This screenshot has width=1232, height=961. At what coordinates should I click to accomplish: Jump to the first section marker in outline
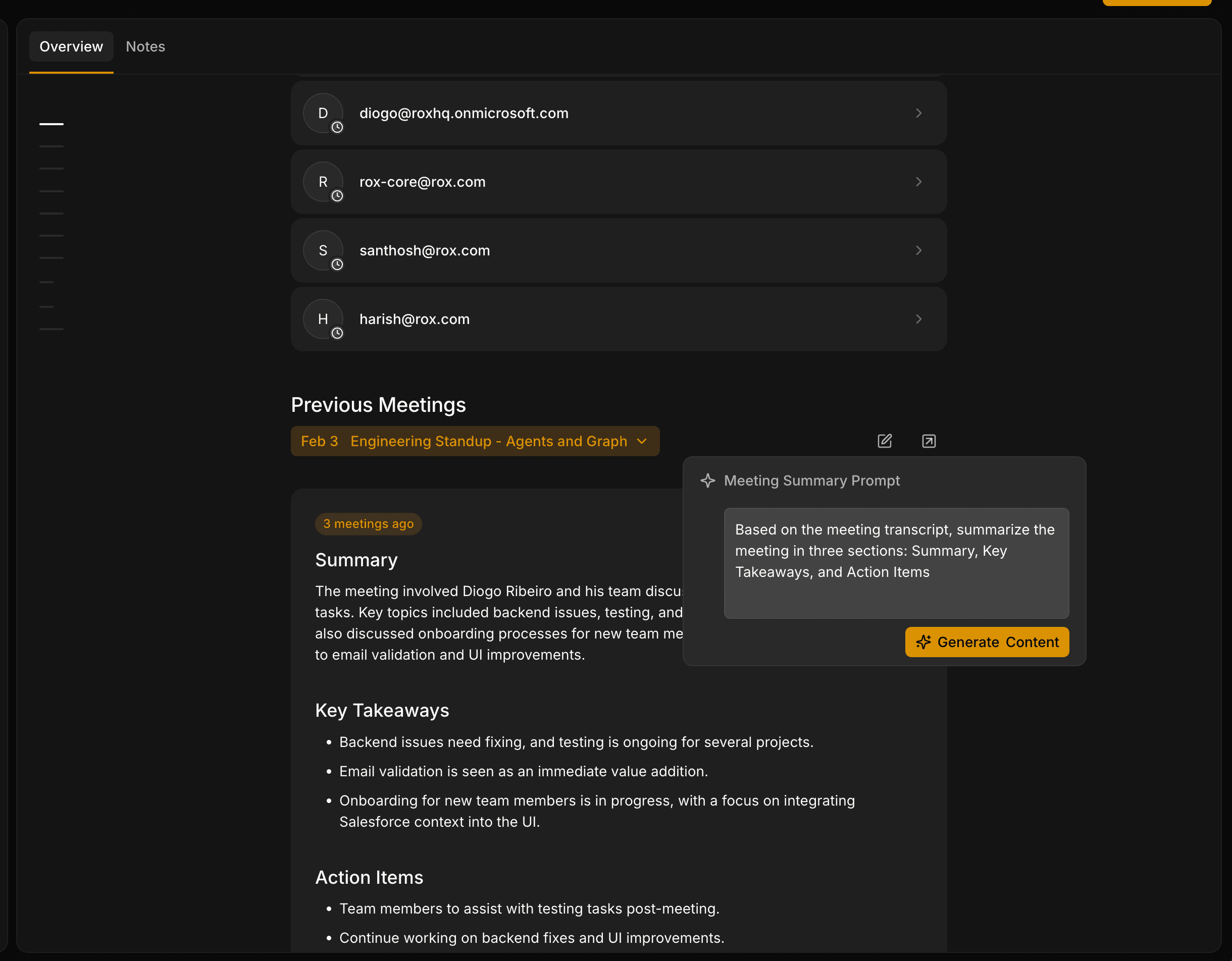52,124
